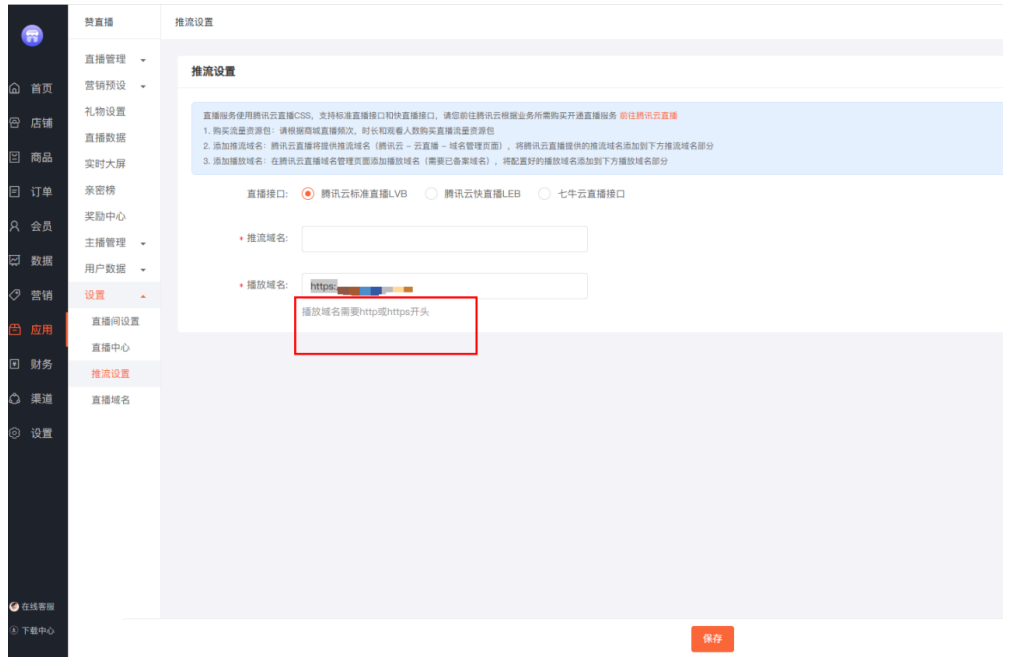This screenshot has width=1036, height=665.
Task: Open 直播间设置 in the settings submenu
Action: pyautogui.click(x=114, y=322)
